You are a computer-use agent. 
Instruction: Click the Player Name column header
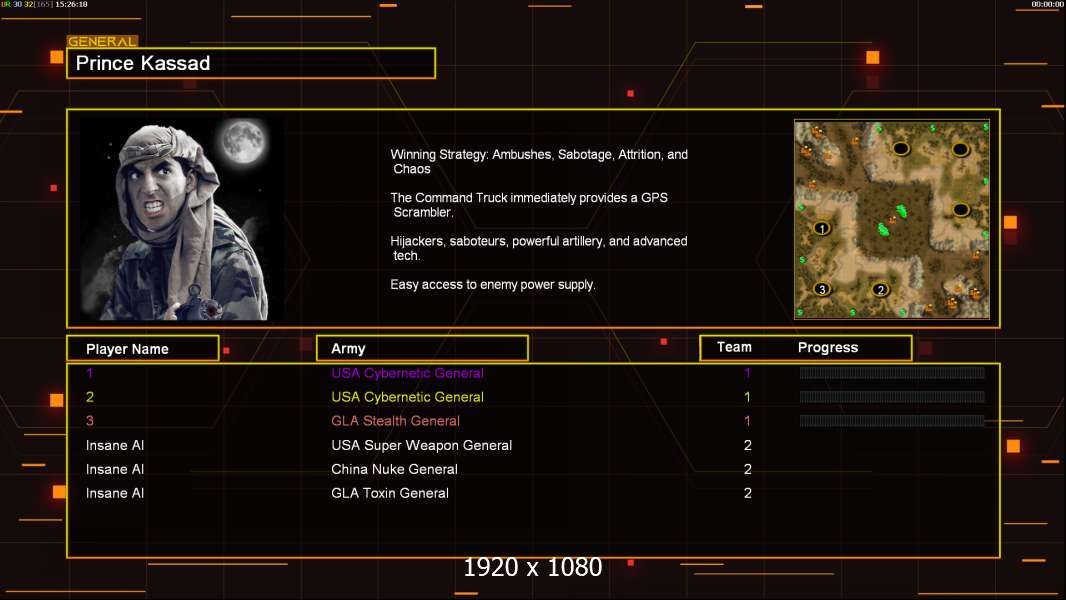point(143,349)
